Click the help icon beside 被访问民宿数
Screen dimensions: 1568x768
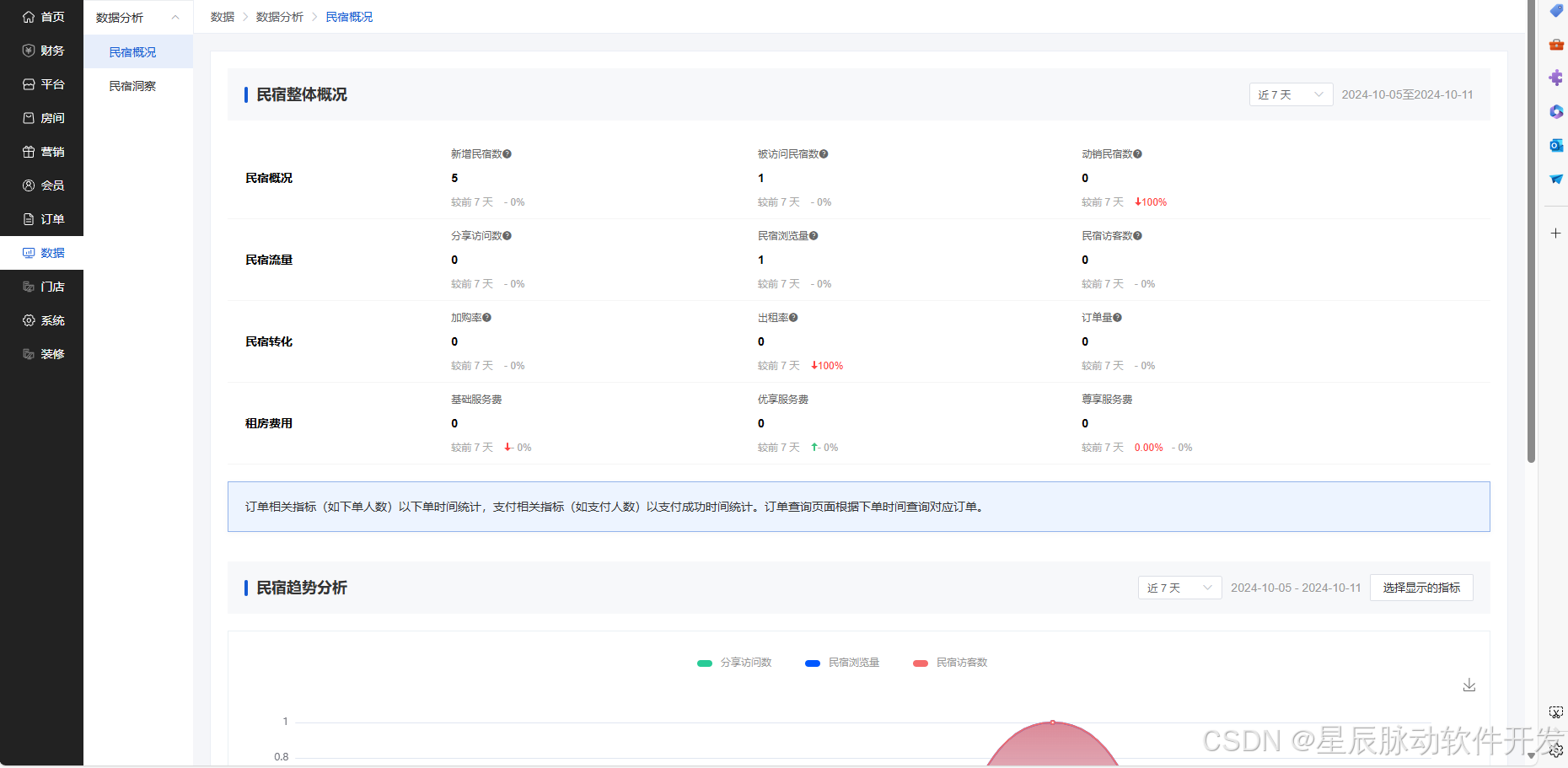pyautogui.click(x=824, y=154)
